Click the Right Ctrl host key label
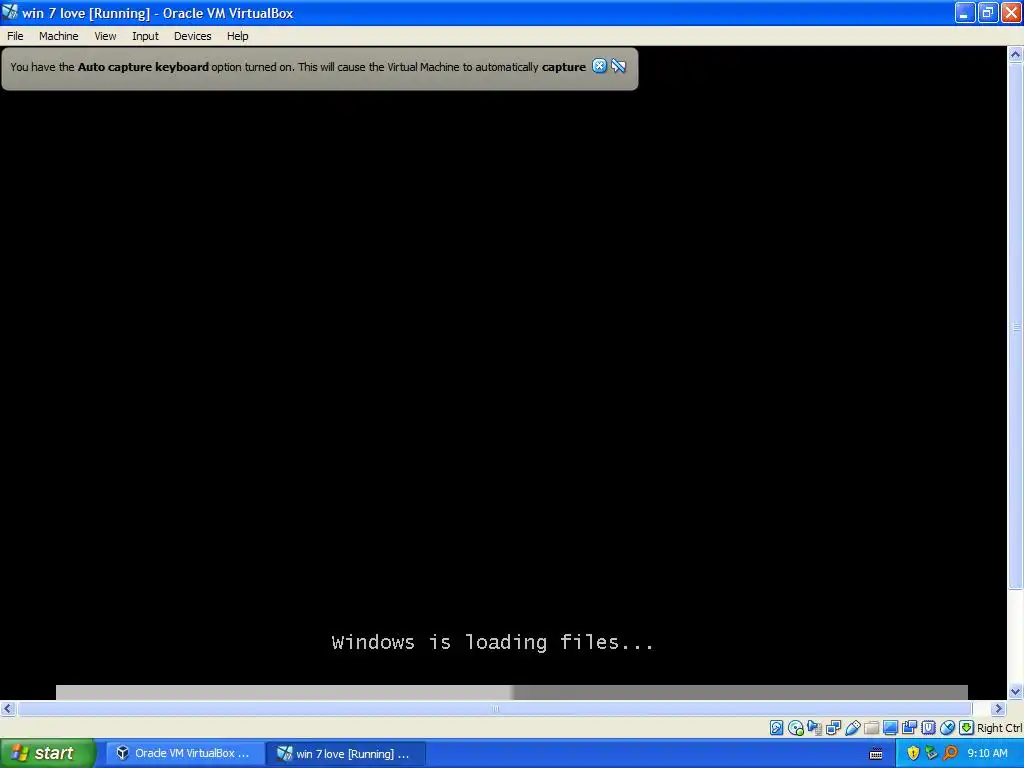 click(1000, 728)
